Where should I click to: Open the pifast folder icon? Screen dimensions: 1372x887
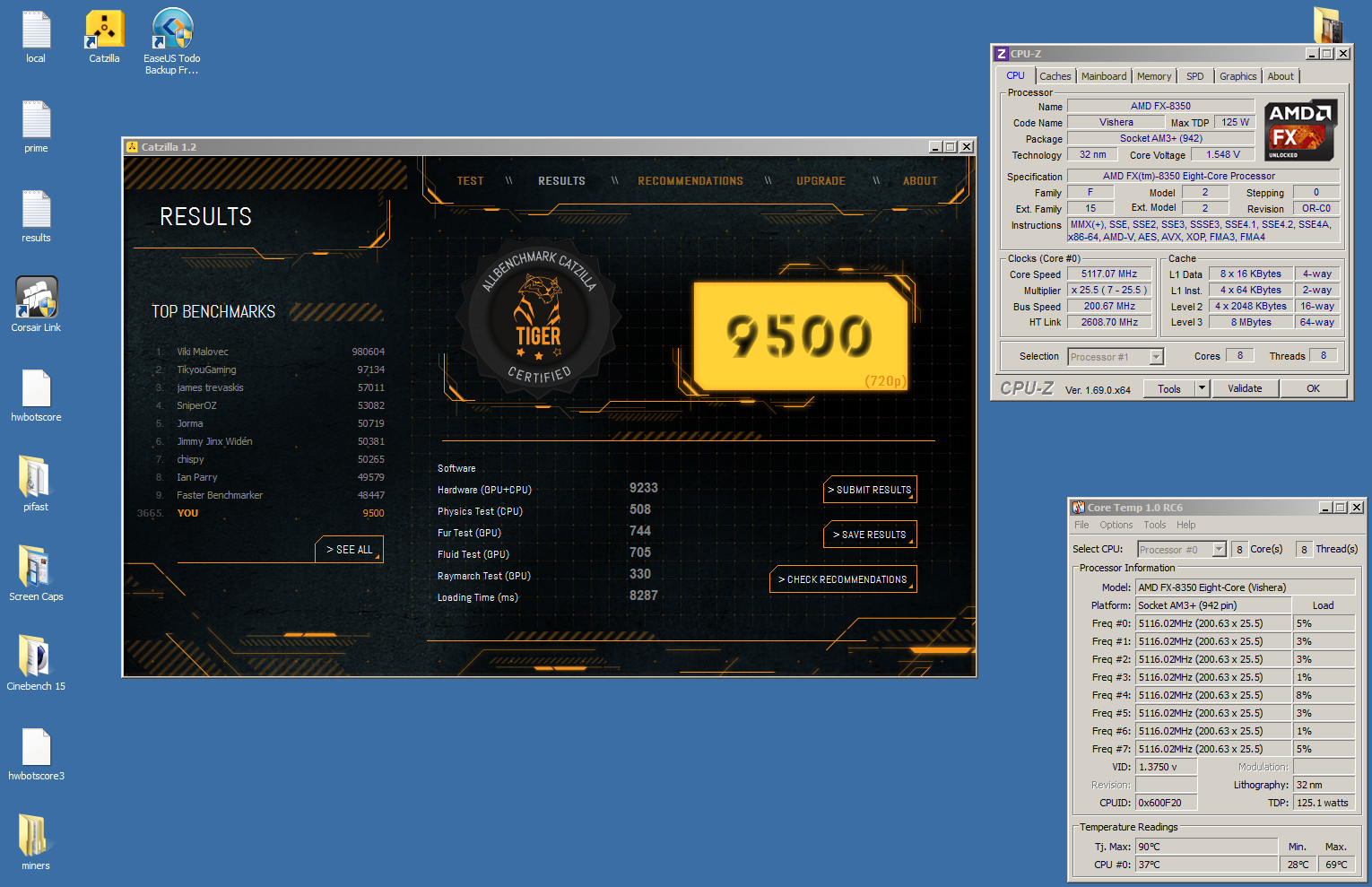(x=36, y=484)
